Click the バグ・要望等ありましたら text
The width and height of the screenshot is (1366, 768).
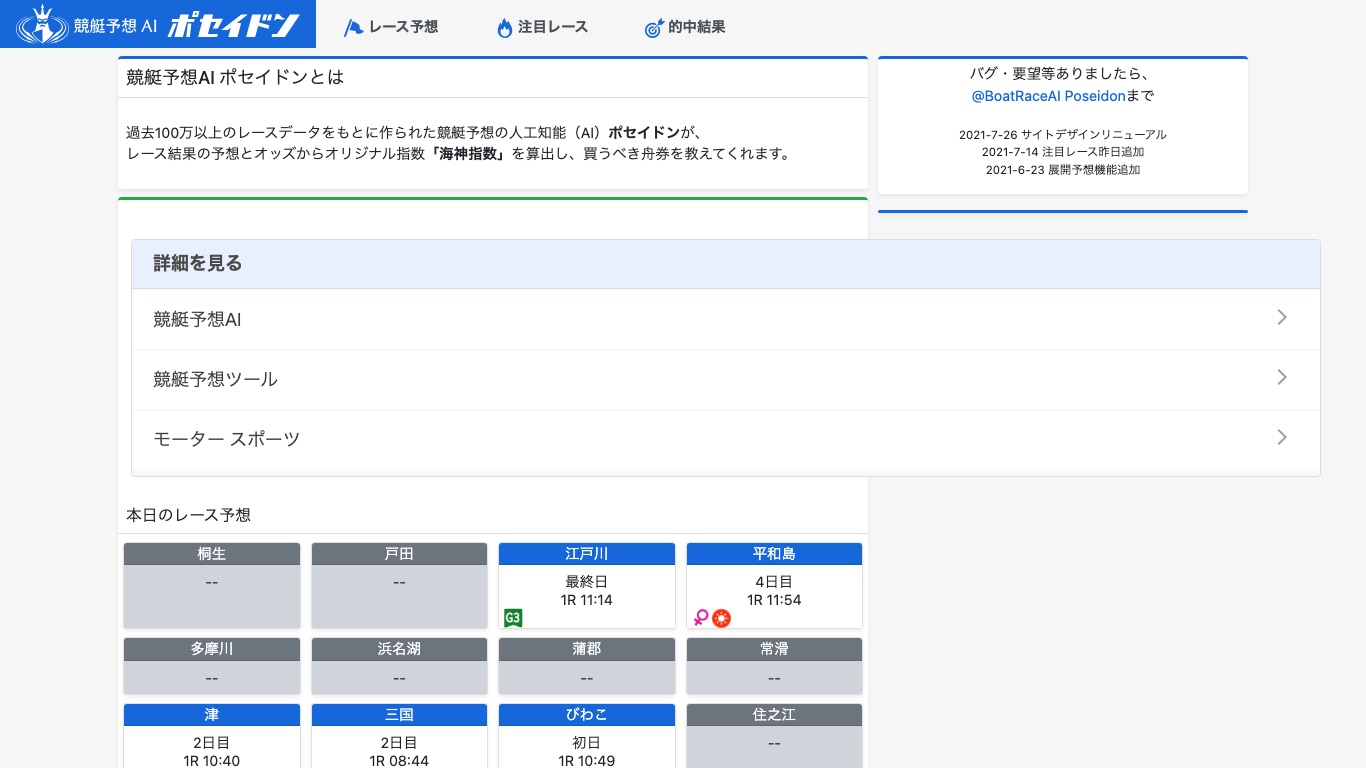click(x=1063, y=74)
